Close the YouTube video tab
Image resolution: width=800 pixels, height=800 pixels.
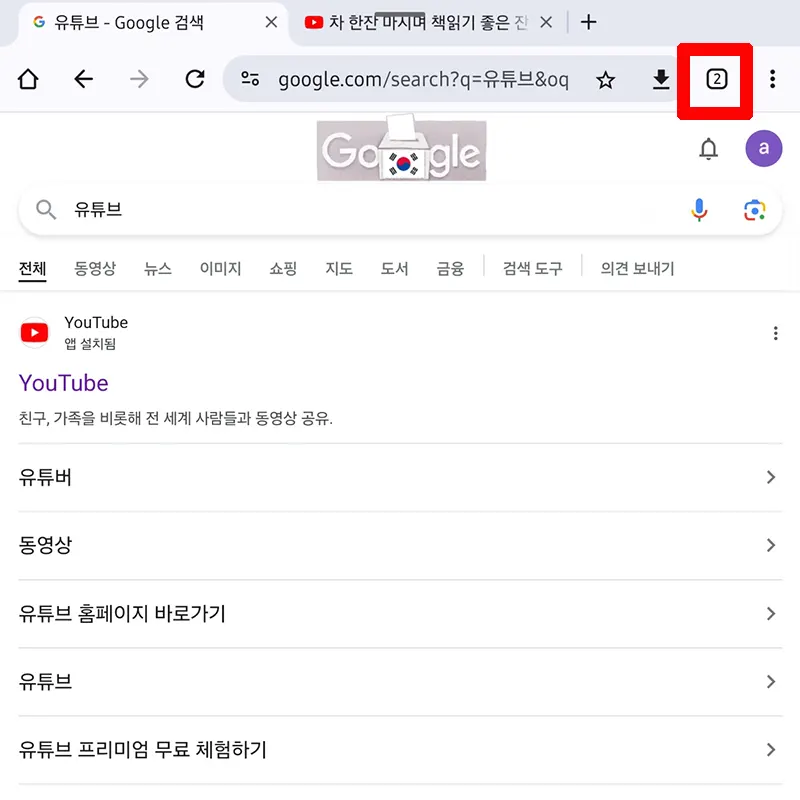(546, 22)
